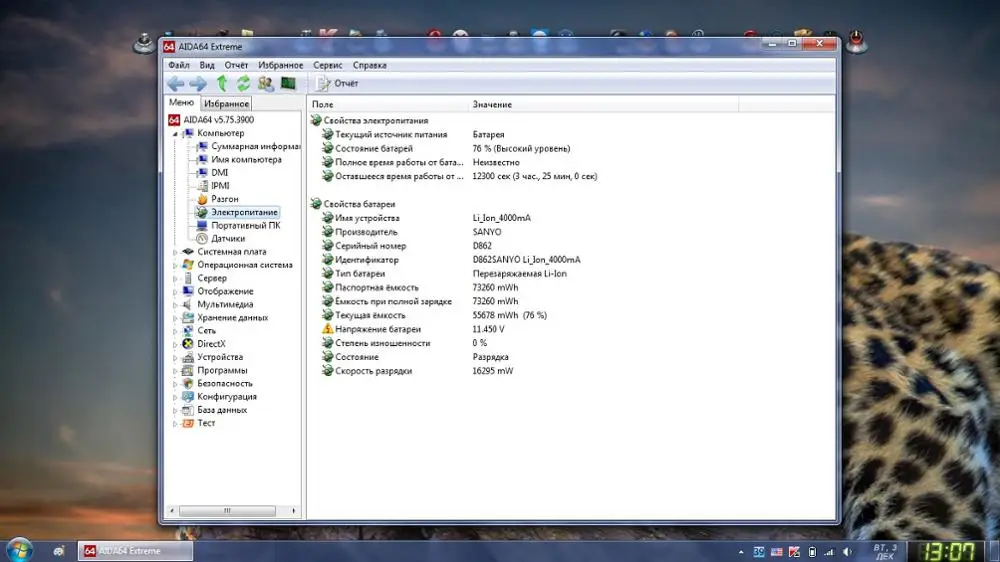Open the Windows Start menu orb

click(x=20, y=549)
